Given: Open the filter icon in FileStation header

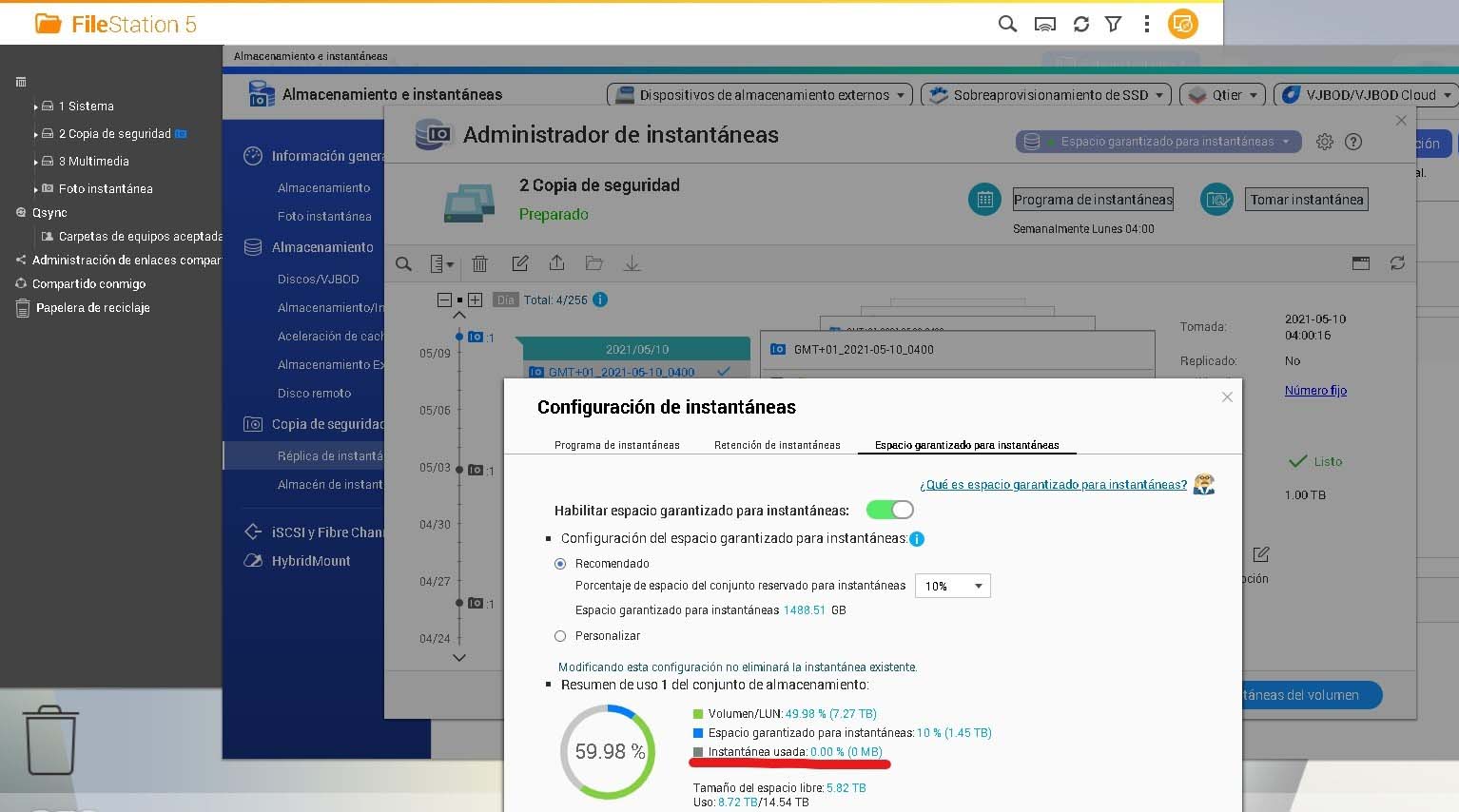Looking at the screenshot, I should pos(1114,24).
